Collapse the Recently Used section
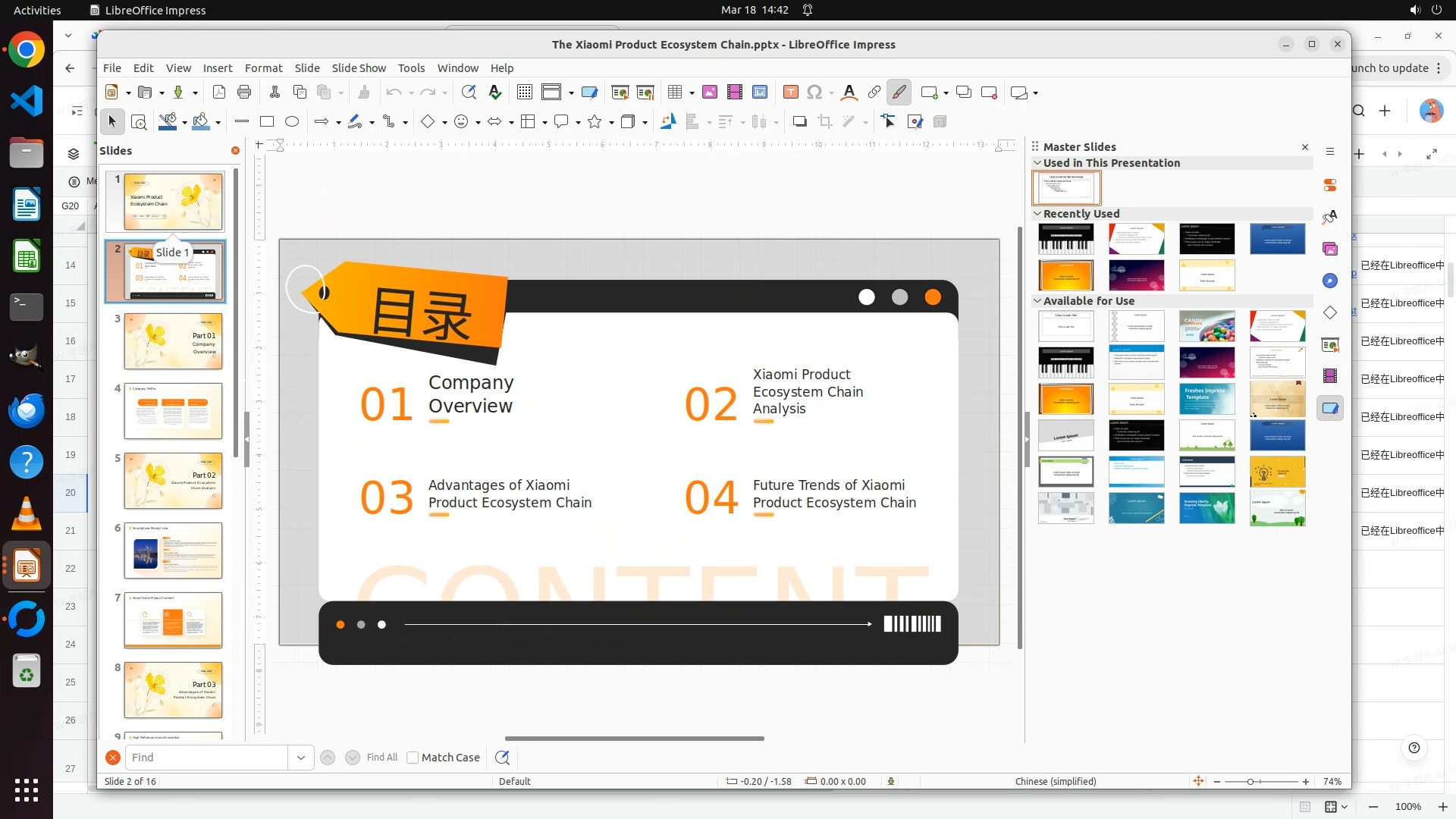 coord(1037,214)
